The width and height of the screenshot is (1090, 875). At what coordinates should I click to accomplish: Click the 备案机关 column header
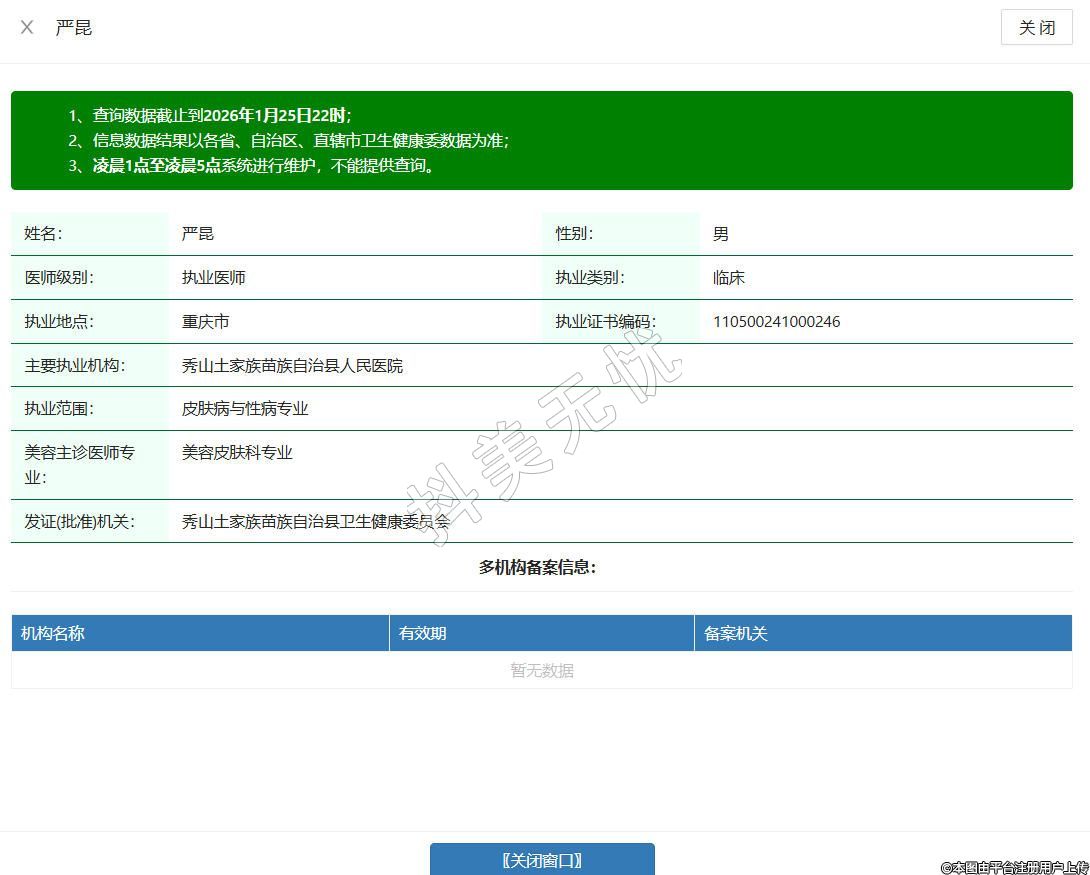[735, 633]
